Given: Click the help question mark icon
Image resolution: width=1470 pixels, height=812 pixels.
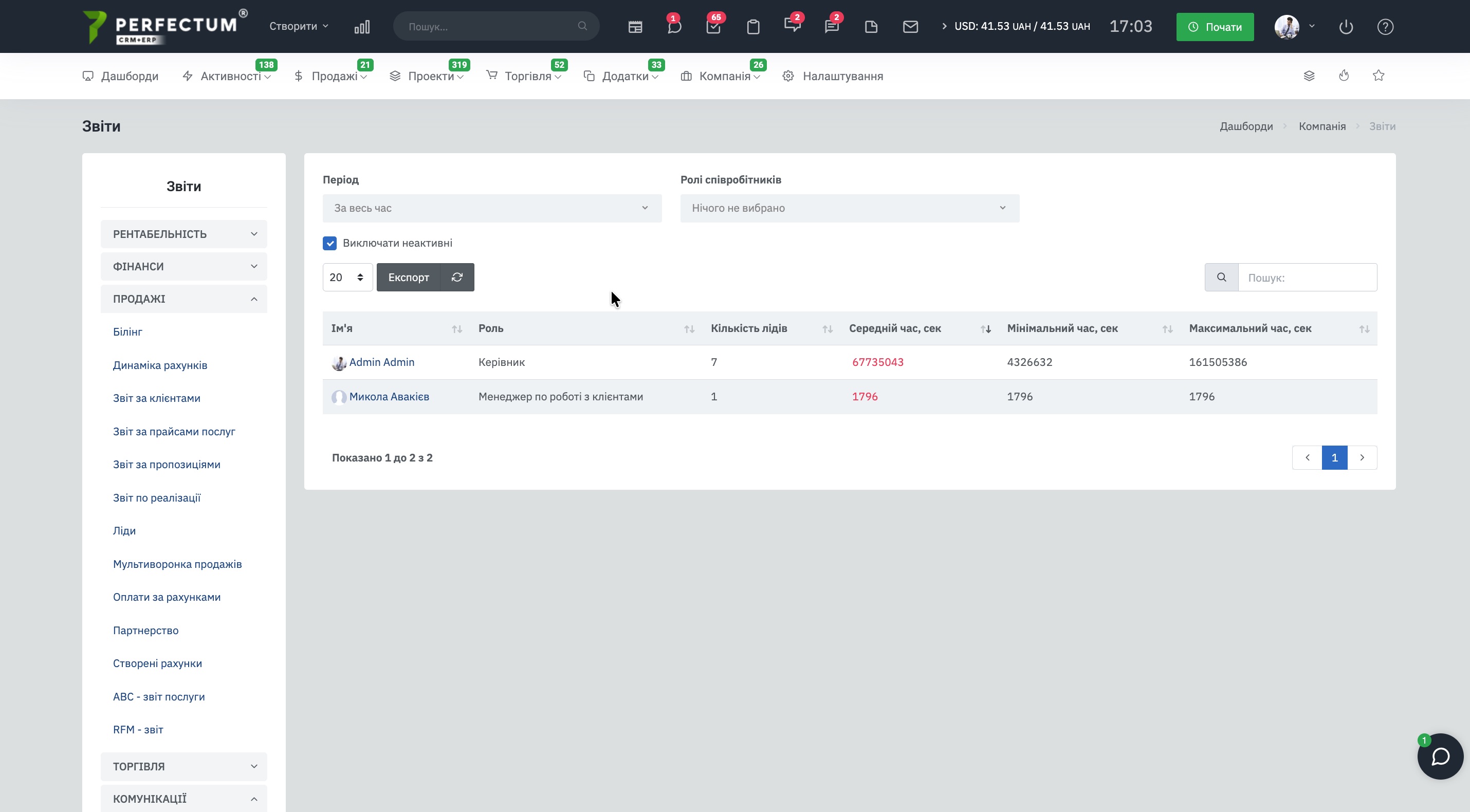Looking at the screenshot, I should coord(1385,27).
